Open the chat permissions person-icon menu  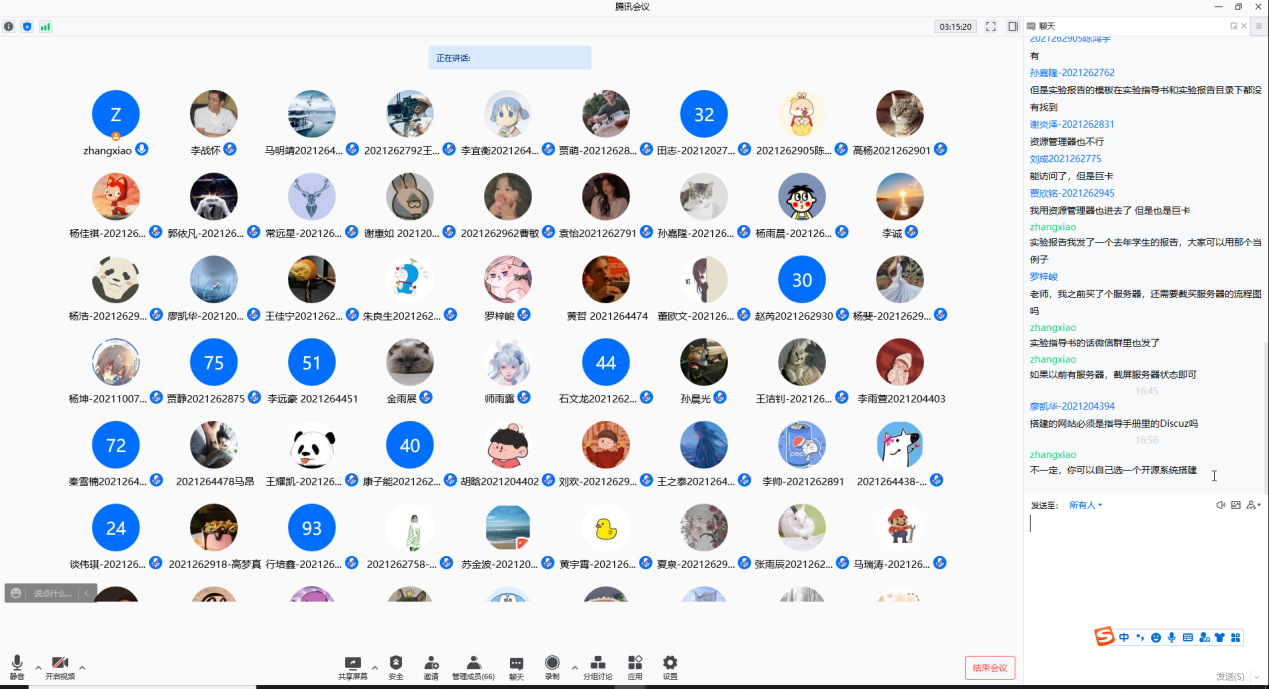tap(1252, 505)
